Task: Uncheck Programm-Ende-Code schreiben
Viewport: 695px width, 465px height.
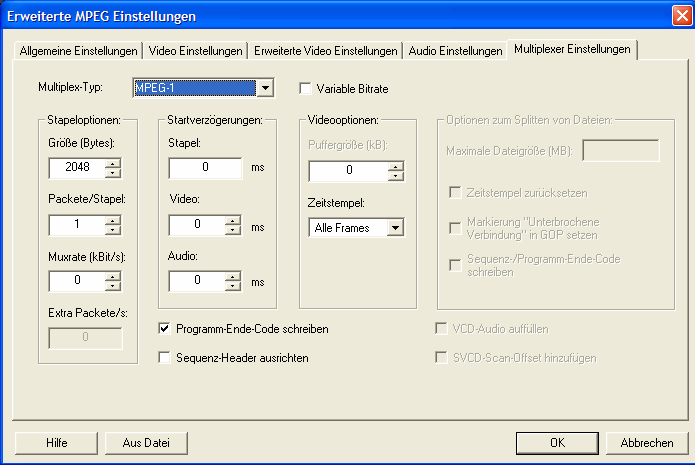Action: point(165,328)
